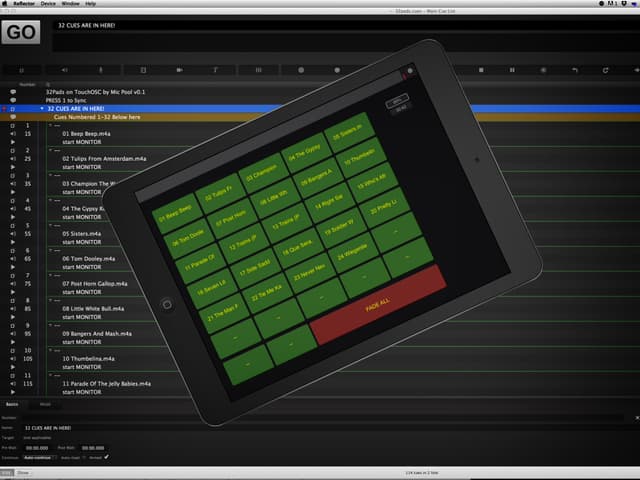Screen dimensions: 640x480
Task: Add a Devamp cue with loop icon
Action: (x=605, y=70)
